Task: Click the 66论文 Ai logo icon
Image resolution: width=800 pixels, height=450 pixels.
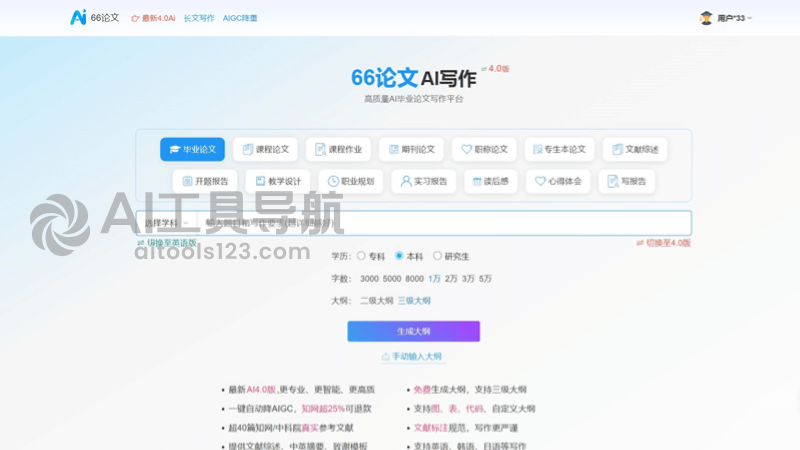Action: [x=78, y=17]
